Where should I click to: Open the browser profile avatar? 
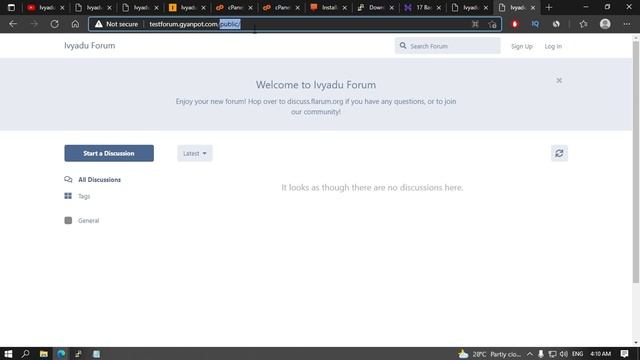coord(605,24)
